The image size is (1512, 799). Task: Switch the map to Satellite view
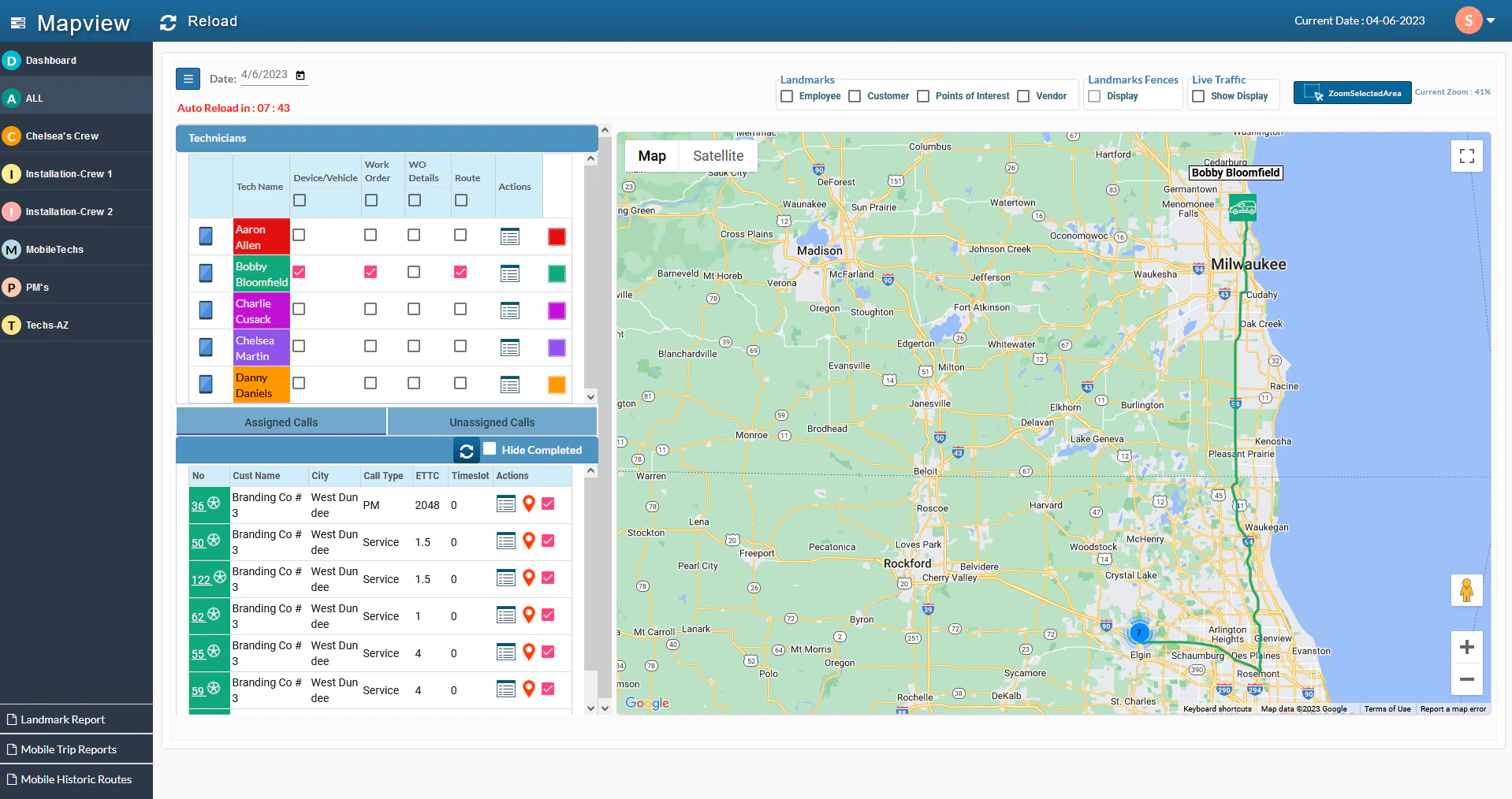717,155
